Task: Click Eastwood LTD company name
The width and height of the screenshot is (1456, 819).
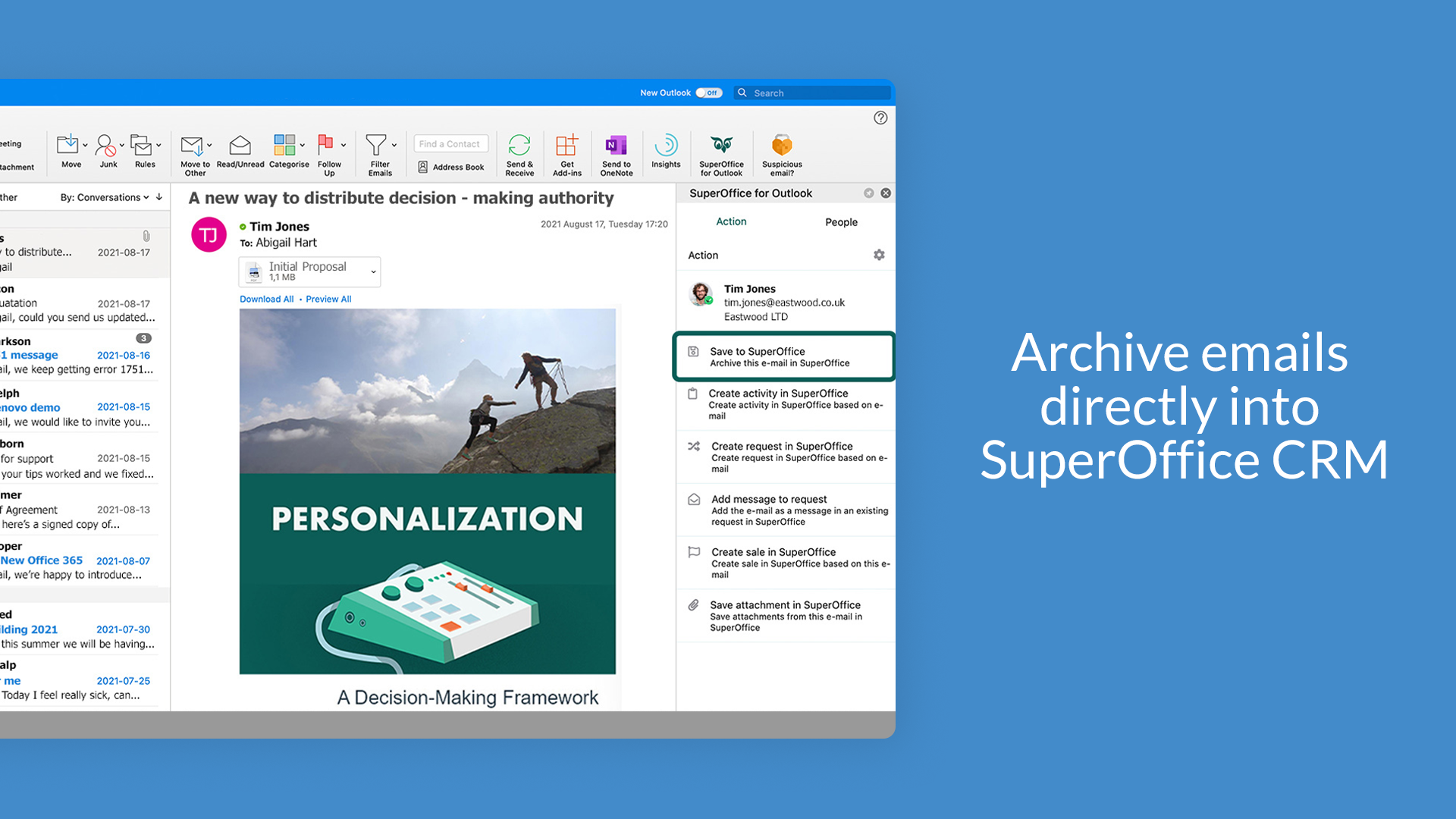Action: (755, 317)
